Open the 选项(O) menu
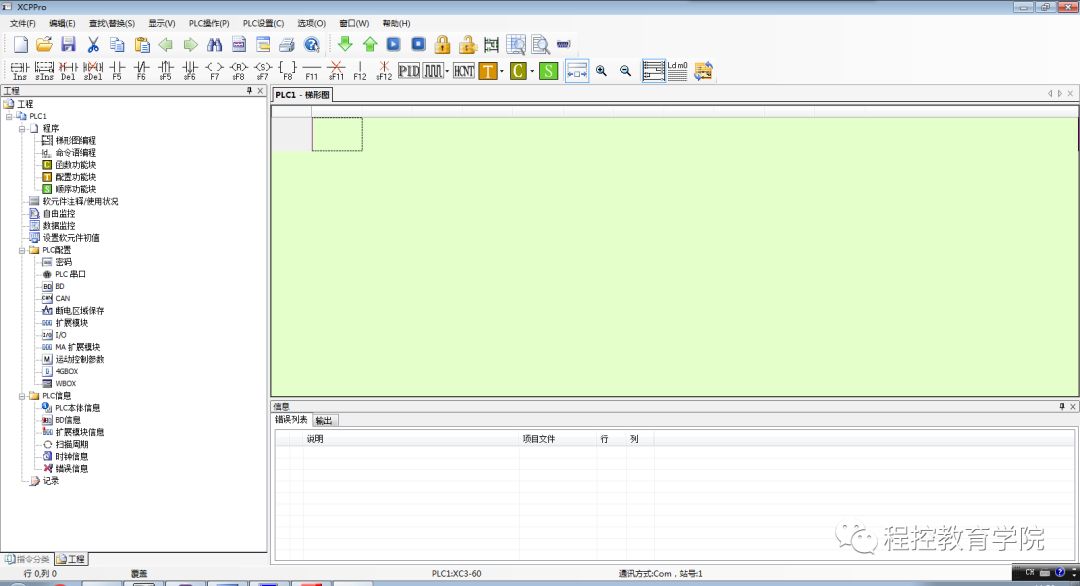Image resolution: width=1080 pixels, height=586 pixels. pyautogui.click(x=311, y=23)
